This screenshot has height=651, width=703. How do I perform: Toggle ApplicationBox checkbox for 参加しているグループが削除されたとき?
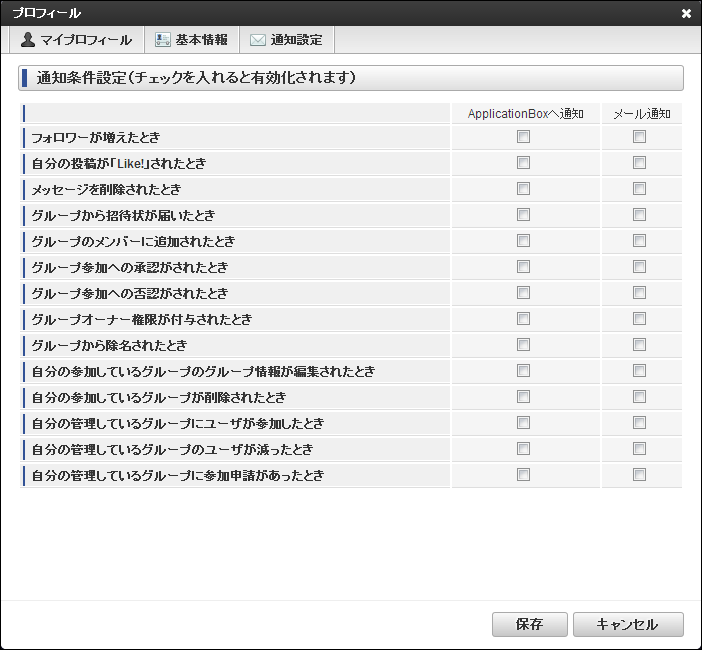point(523,396)
